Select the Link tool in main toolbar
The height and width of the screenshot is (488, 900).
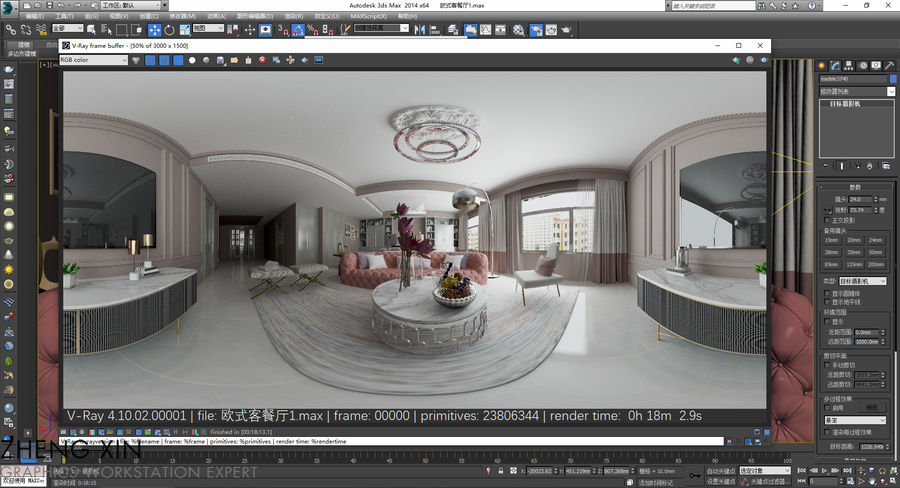[11, 29]
